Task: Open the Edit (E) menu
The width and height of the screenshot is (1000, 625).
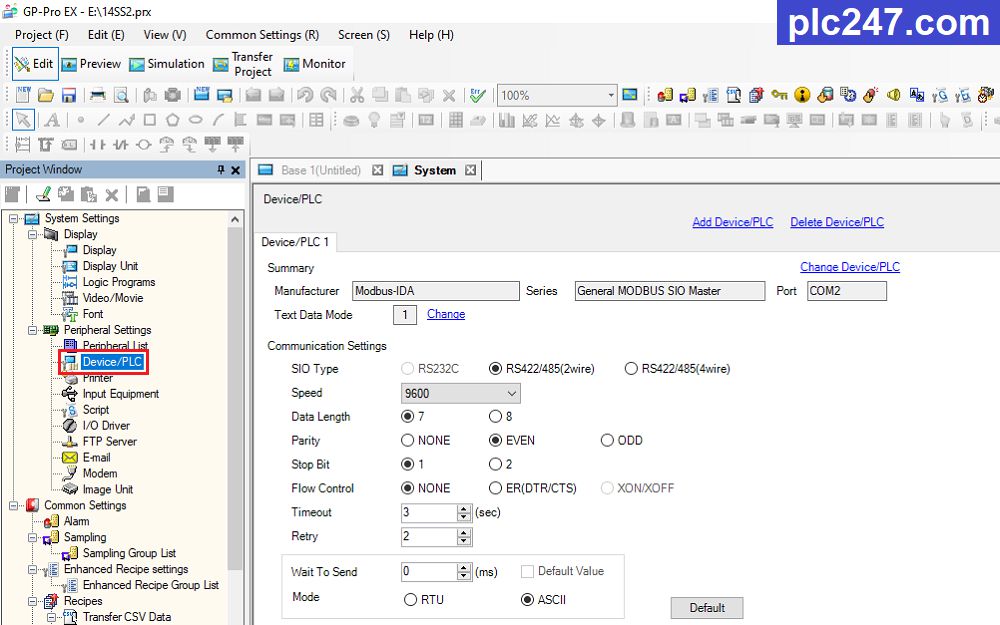Action: pos(106,35)
